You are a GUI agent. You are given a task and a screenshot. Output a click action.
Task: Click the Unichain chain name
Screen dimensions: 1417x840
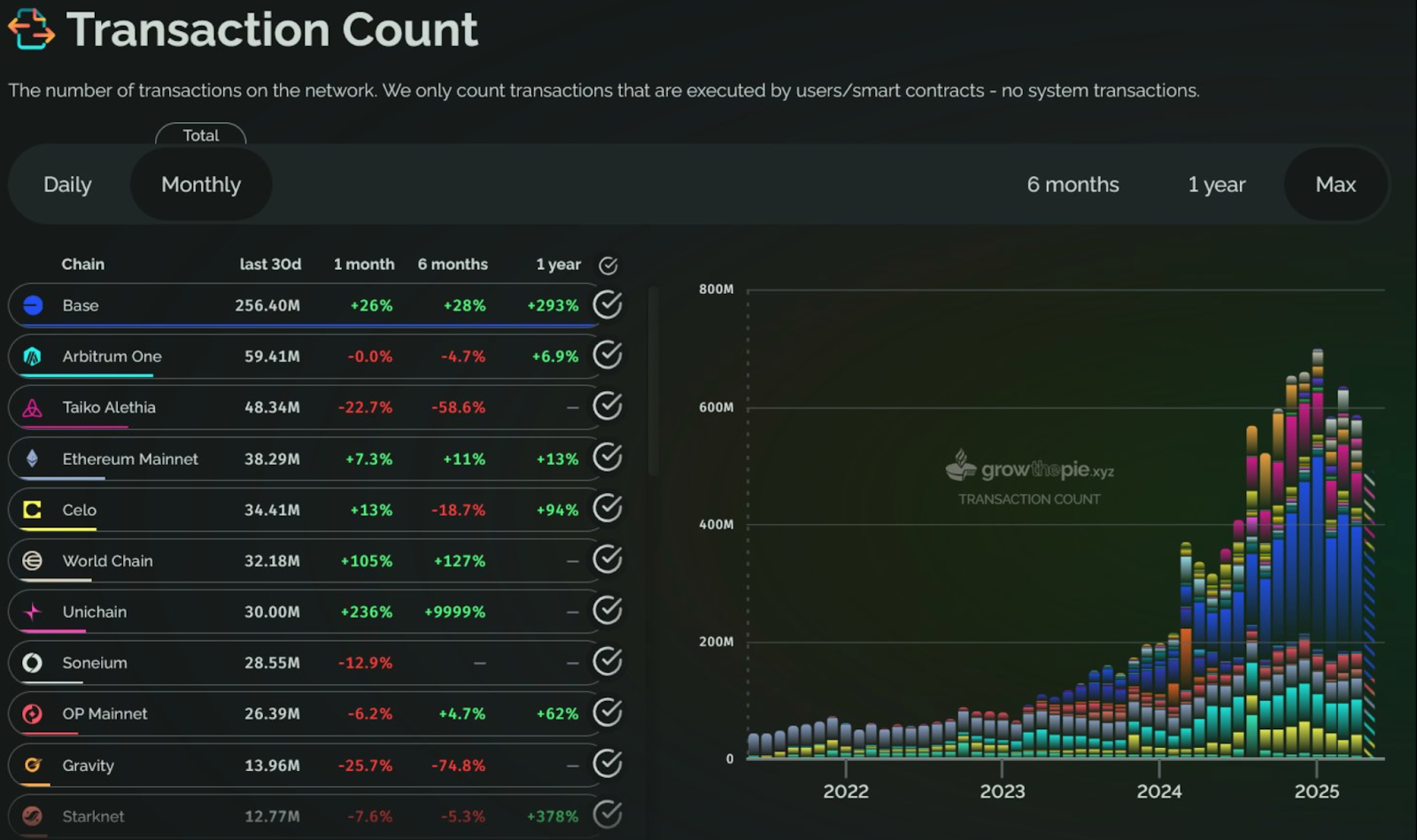point(95,612)
